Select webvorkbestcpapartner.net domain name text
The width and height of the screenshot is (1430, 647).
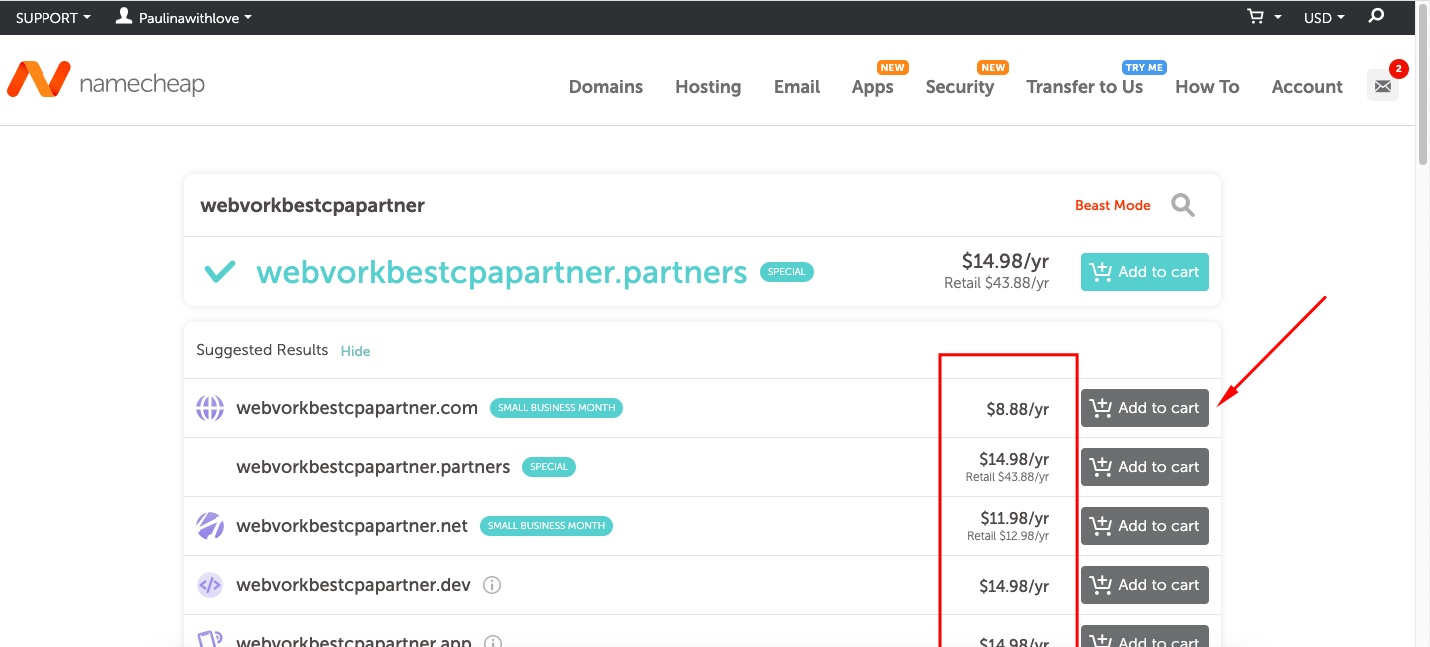352,526
